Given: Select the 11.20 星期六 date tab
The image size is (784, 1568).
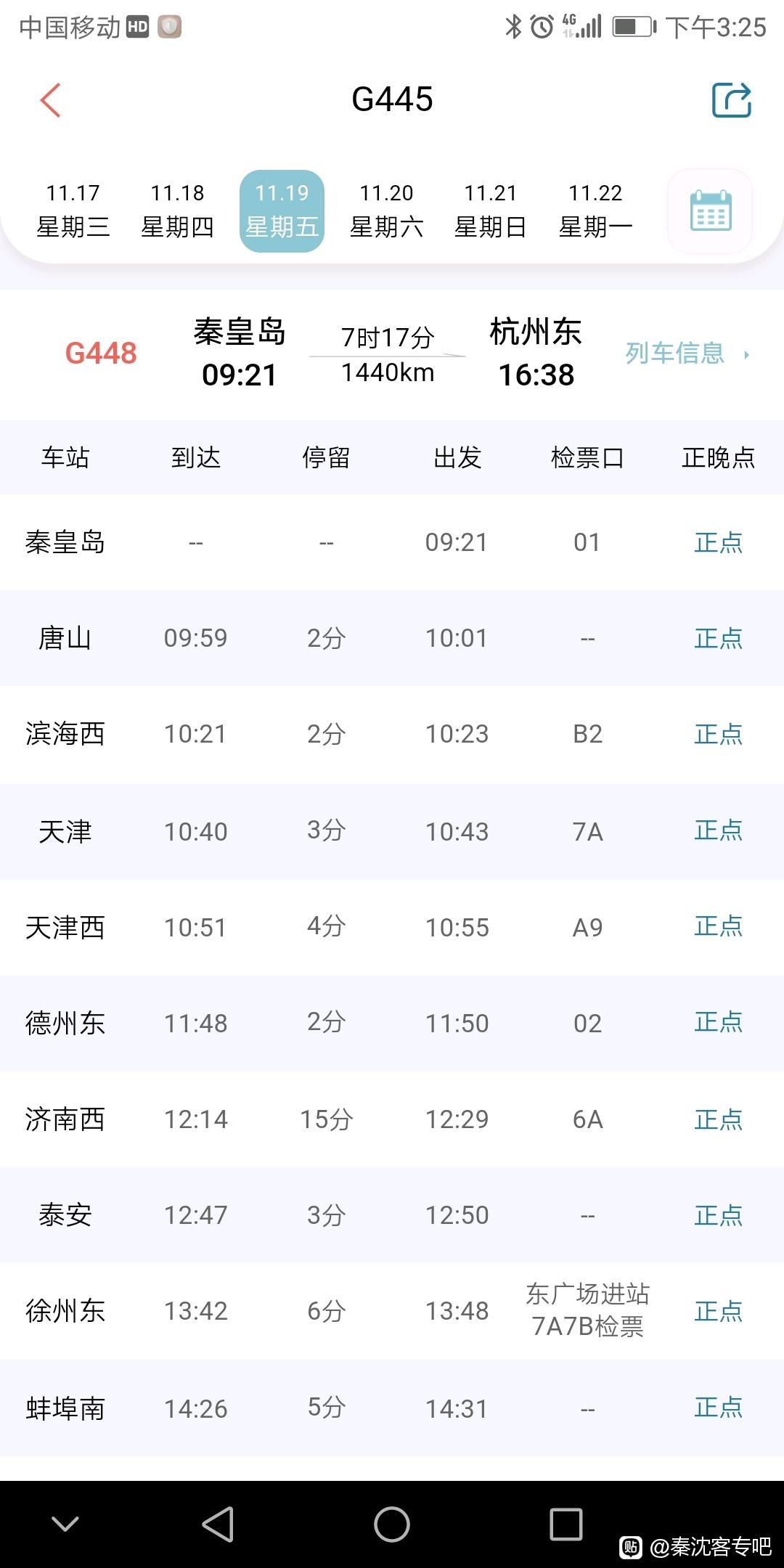Looking at the screenshot, I should click(x=386, y=211).
